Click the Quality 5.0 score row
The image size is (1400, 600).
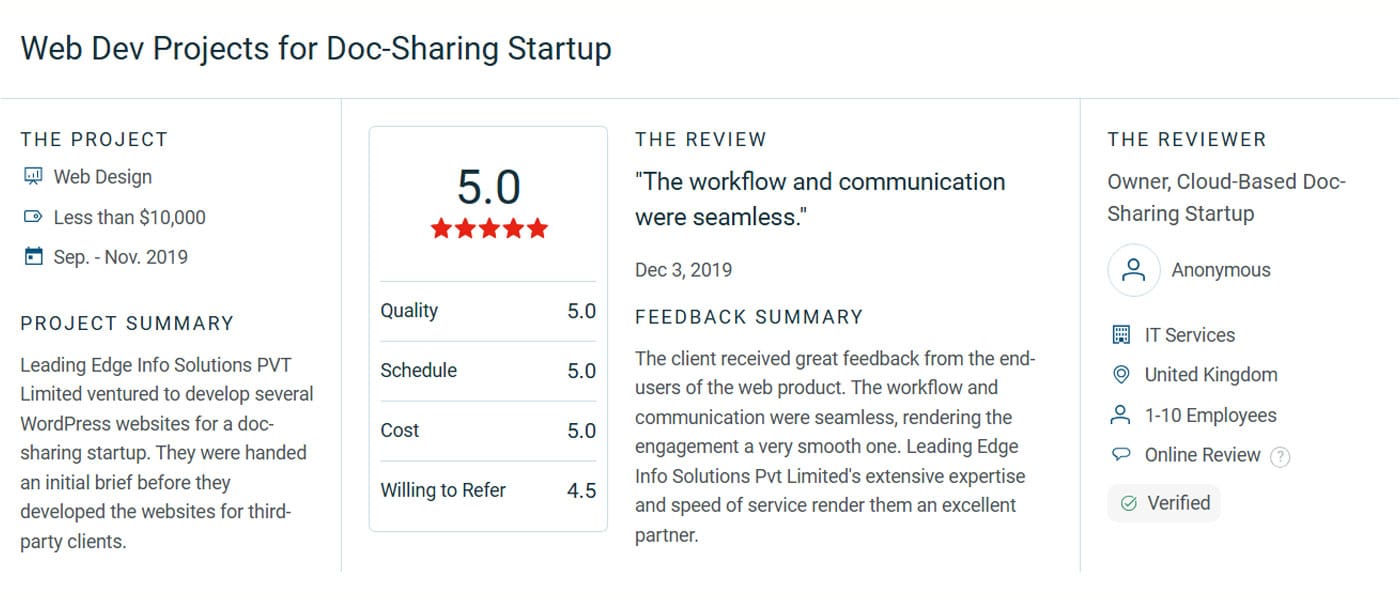pos(488,310)
